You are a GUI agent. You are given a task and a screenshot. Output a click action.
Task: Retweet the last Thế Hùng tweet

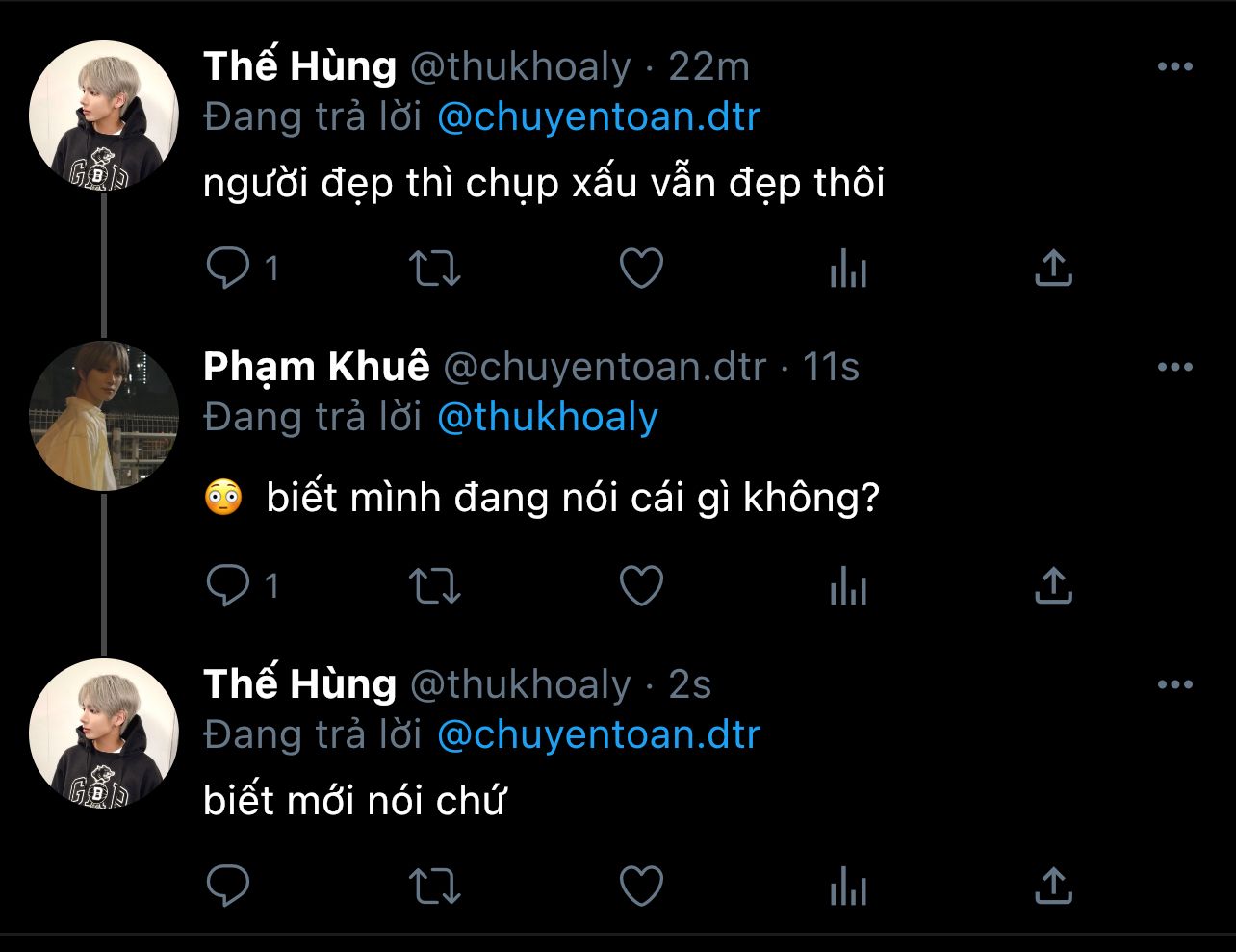click(435, 885)
